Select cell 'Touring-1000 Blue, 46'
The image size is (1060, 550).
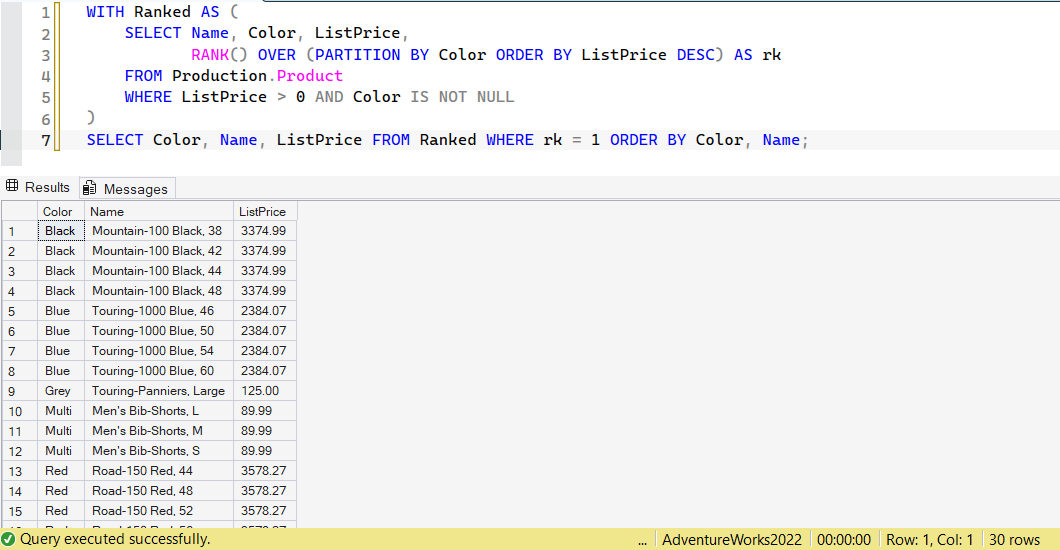(x=159, y=311)
